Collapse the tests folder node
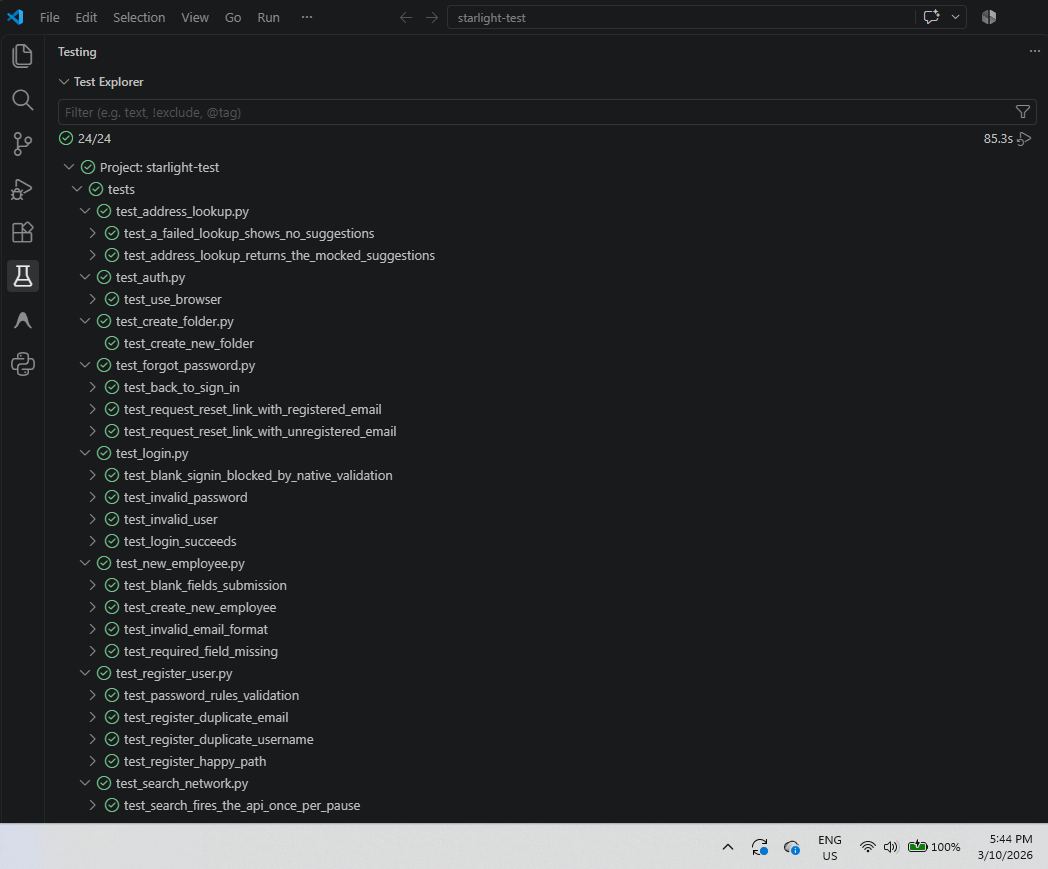1048x869 pixels. tap(77, 189)
